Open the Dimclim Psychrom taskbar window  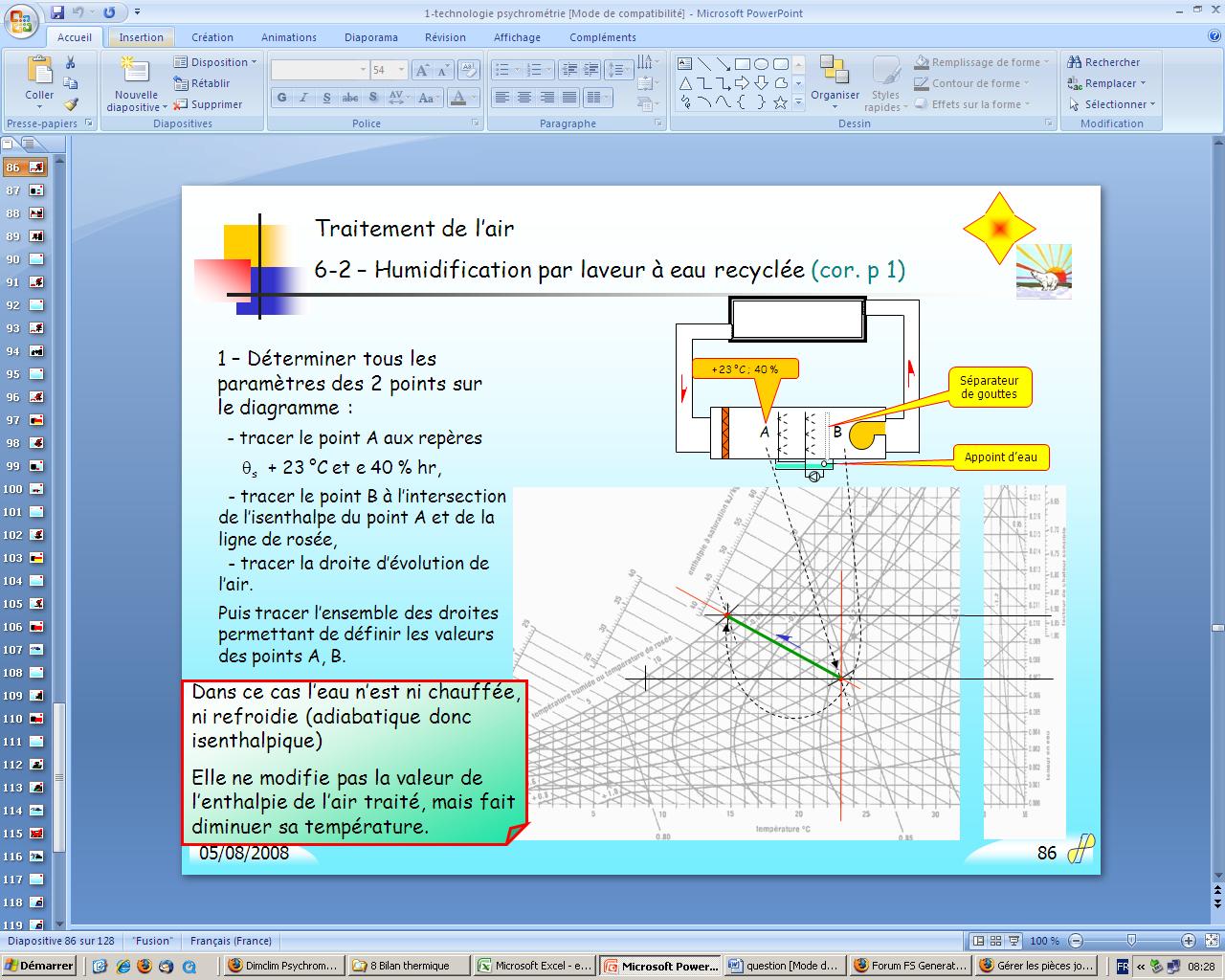click(x=284, y=966)
